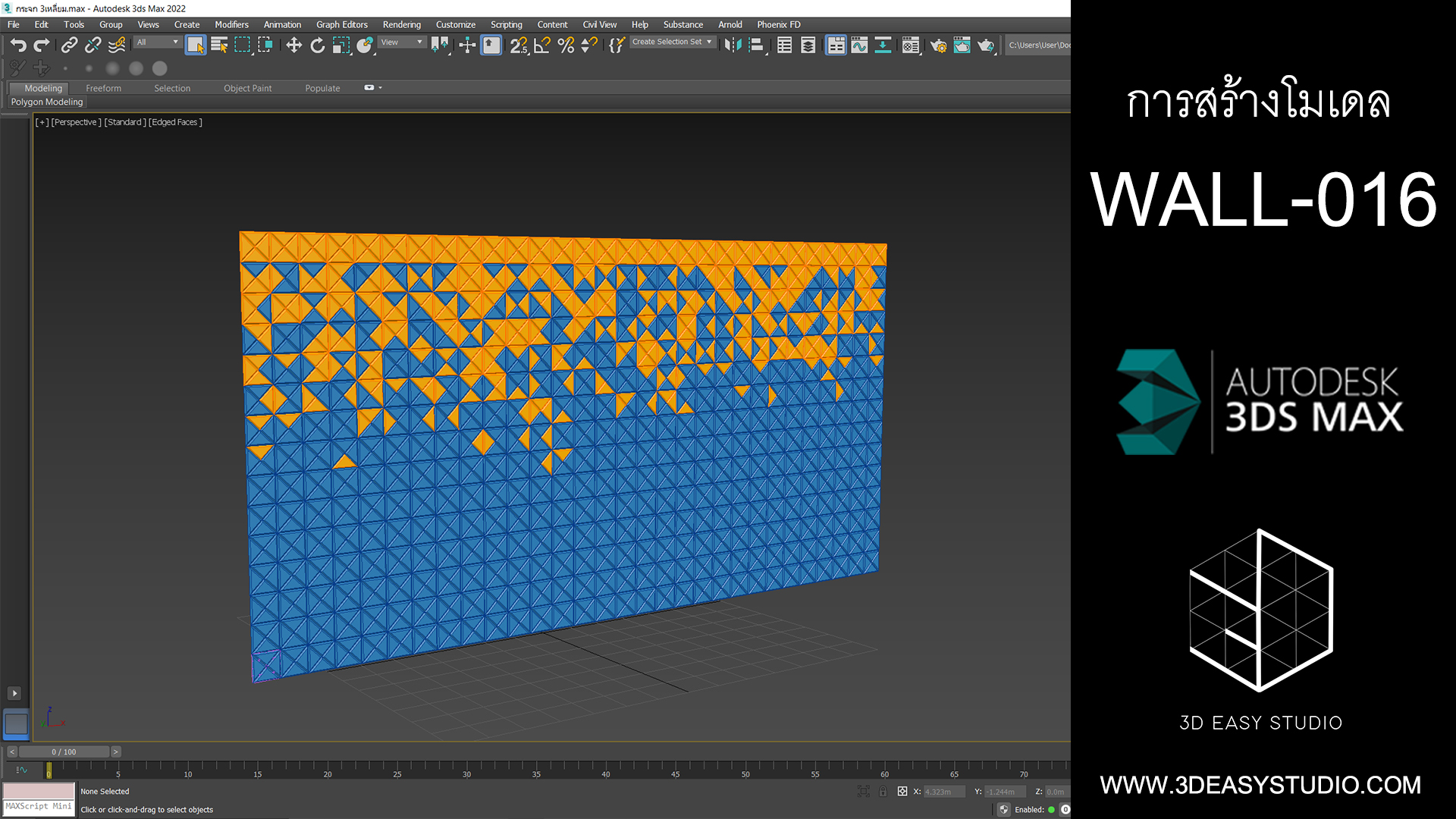Click the 0 / 100 time slider

(64, 752)
